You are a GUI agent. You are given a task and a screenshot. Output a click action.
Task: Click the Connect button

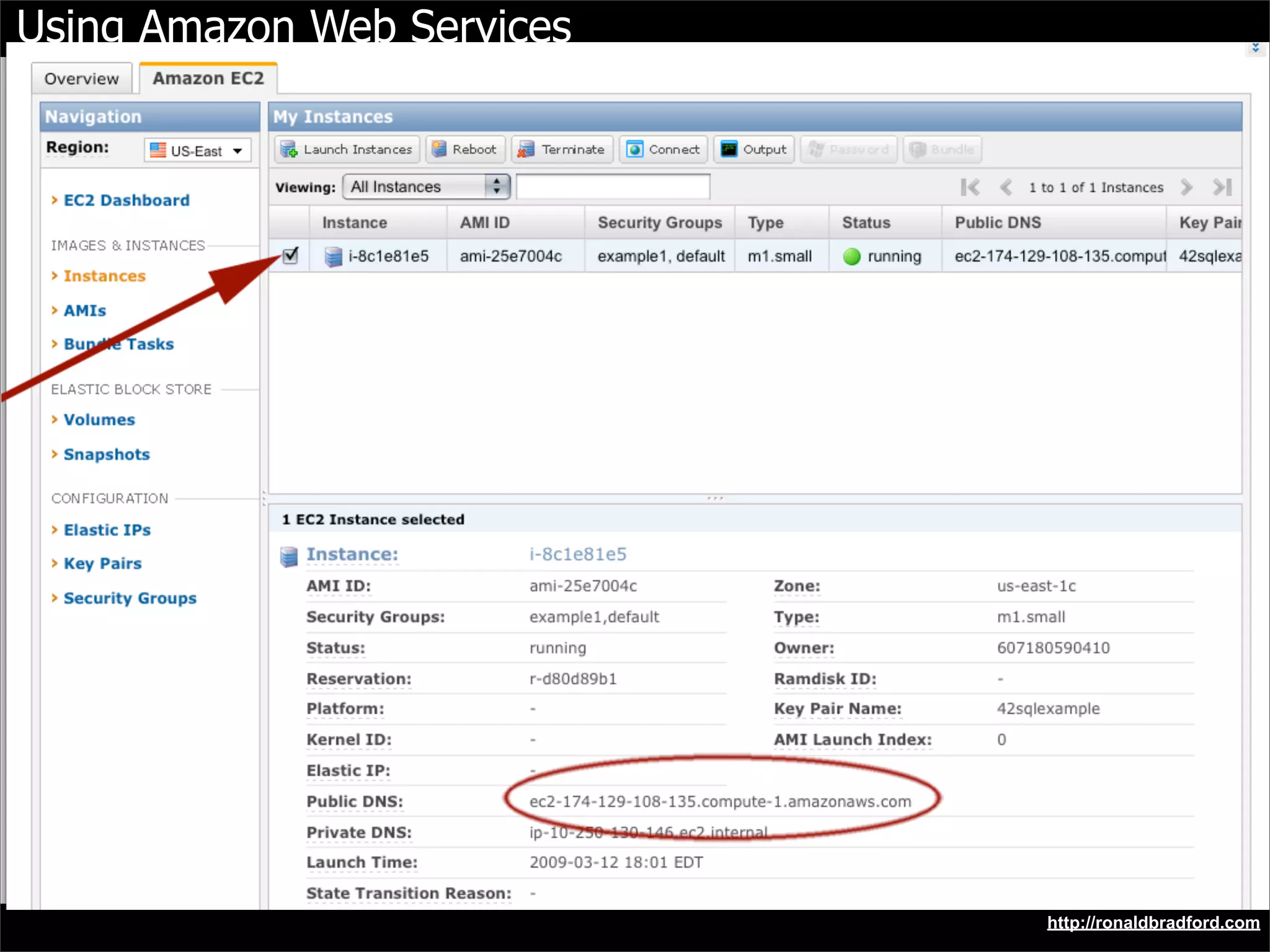tap(663, 149)
